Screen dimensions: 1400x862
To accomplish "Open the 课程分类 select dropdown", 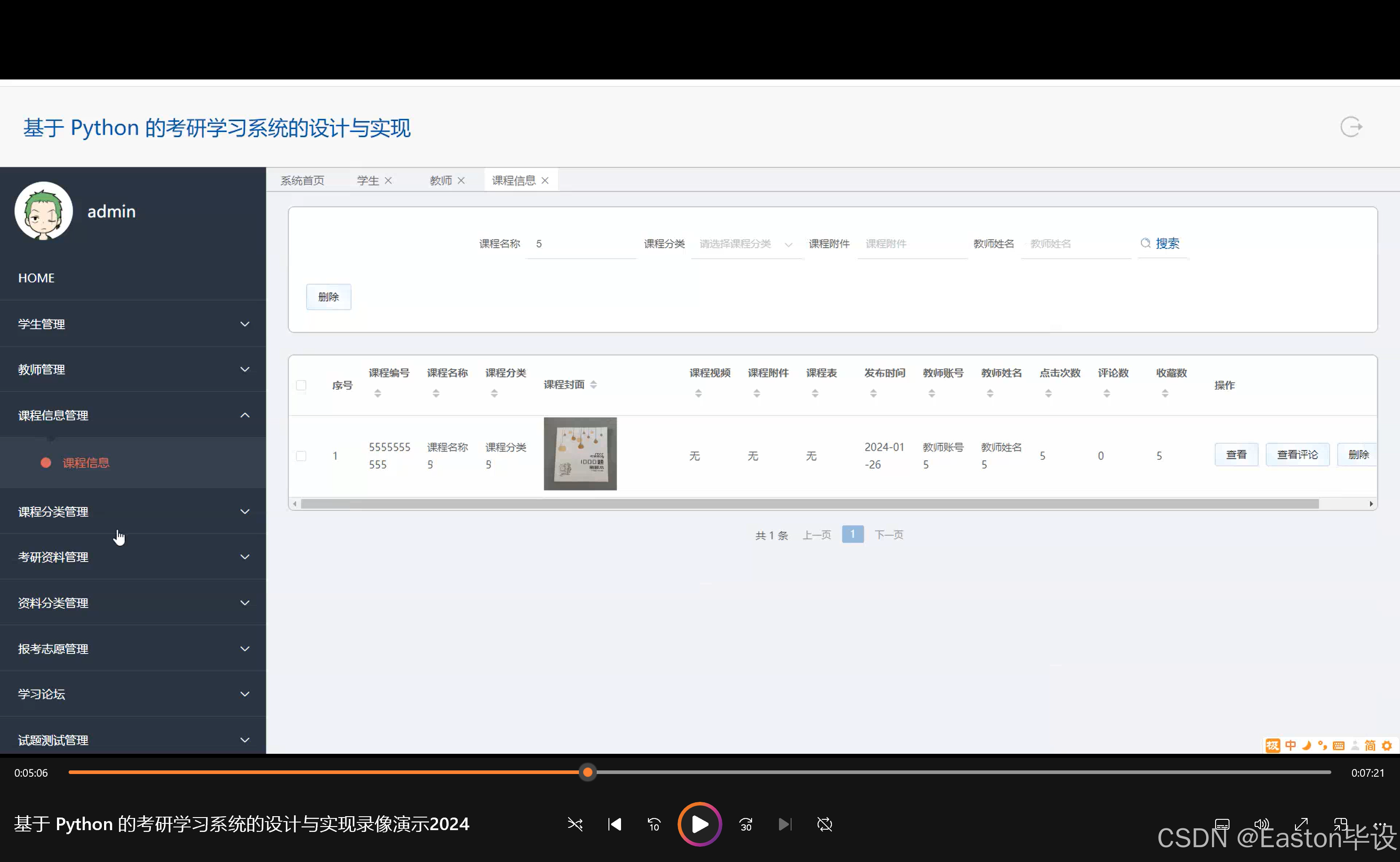I will tap(746, 244).
